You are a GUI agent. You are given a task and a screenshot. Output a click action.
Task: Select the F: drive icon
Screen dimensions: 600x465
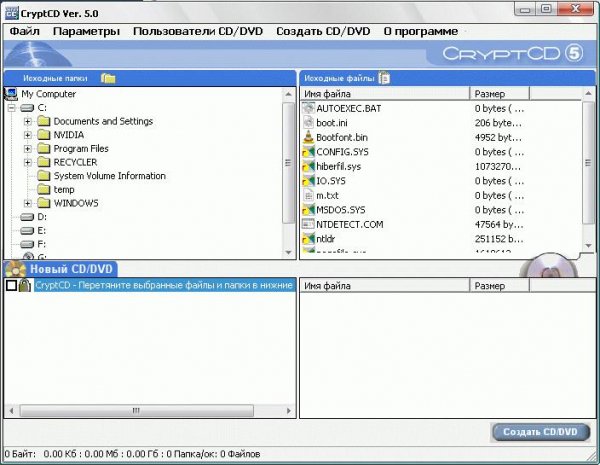(x=27, y=244)
